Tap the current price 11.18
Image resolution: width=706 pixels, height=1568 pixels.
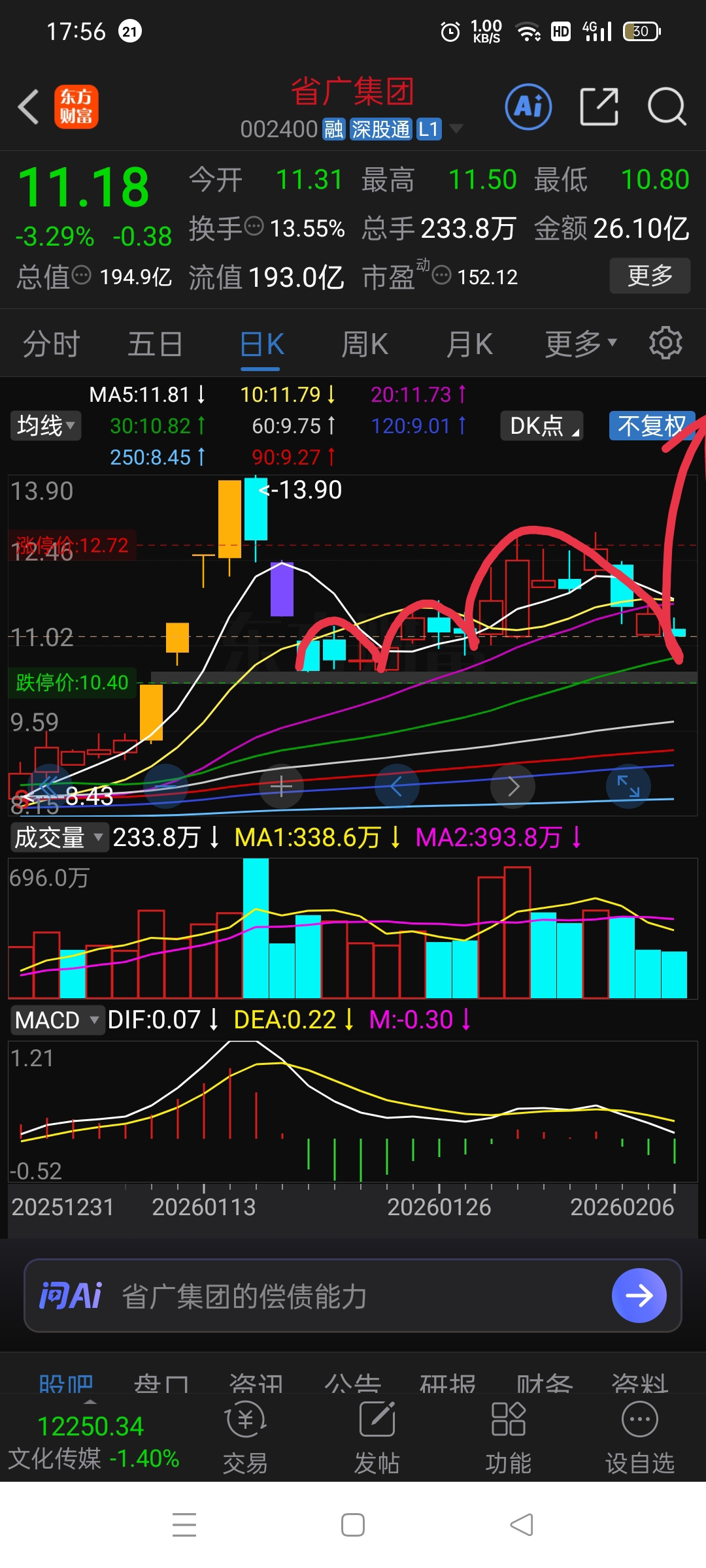coord(84,187)
